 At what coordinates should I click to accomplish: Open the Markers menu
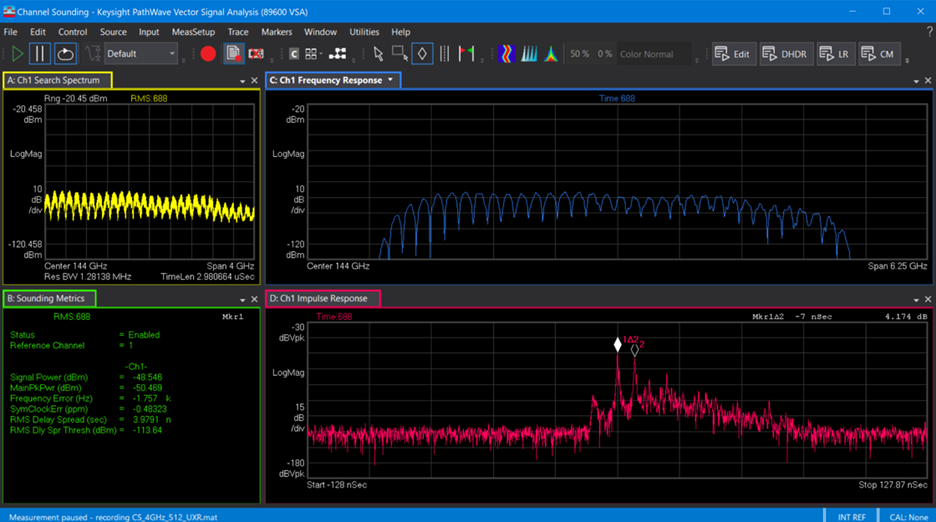pyautogui.click(x=276, y=32)
